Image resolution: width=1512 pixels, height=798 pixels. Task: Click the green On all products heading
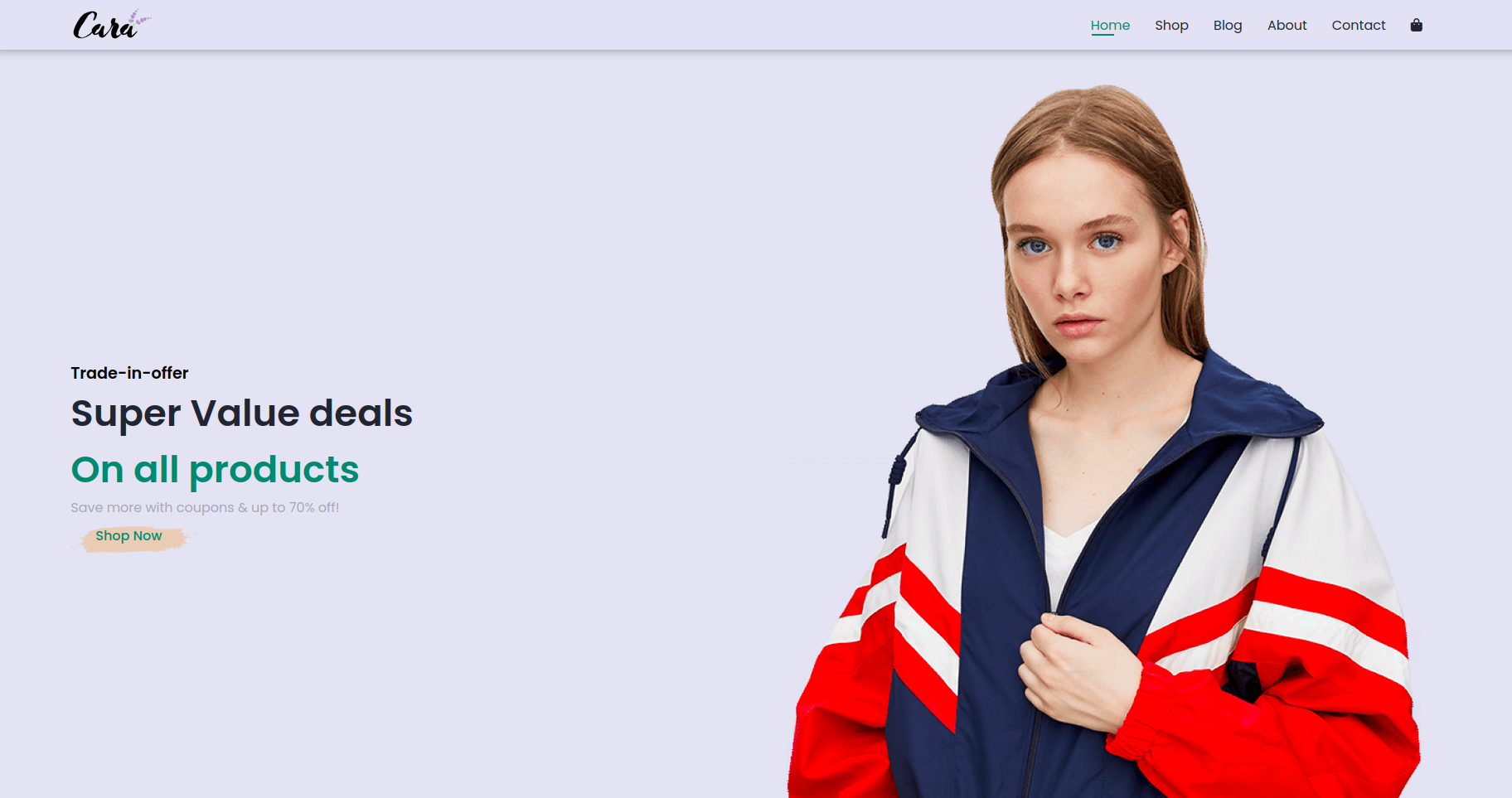215,469
